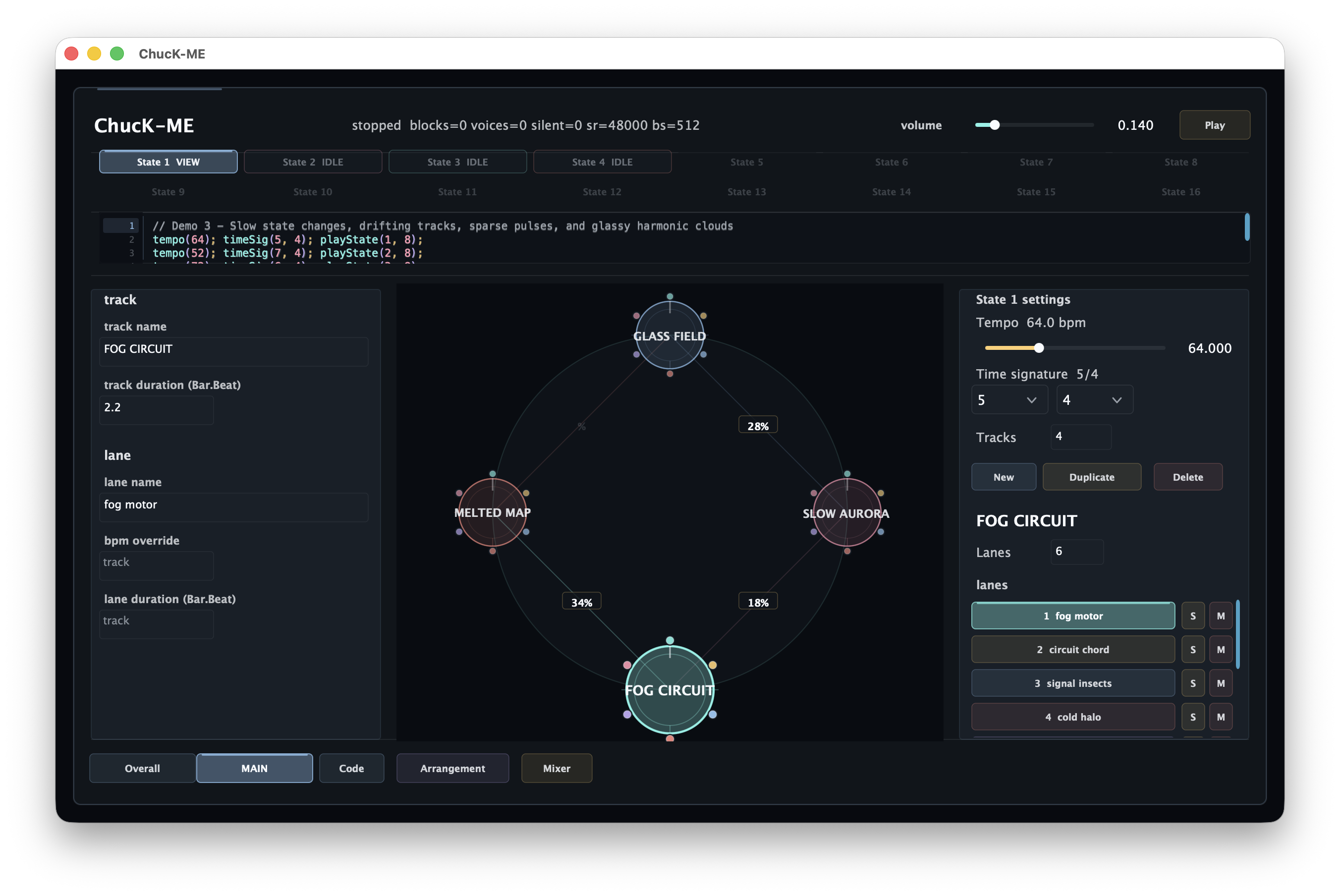Select lane 2 circuit chord

[1072, 650]
